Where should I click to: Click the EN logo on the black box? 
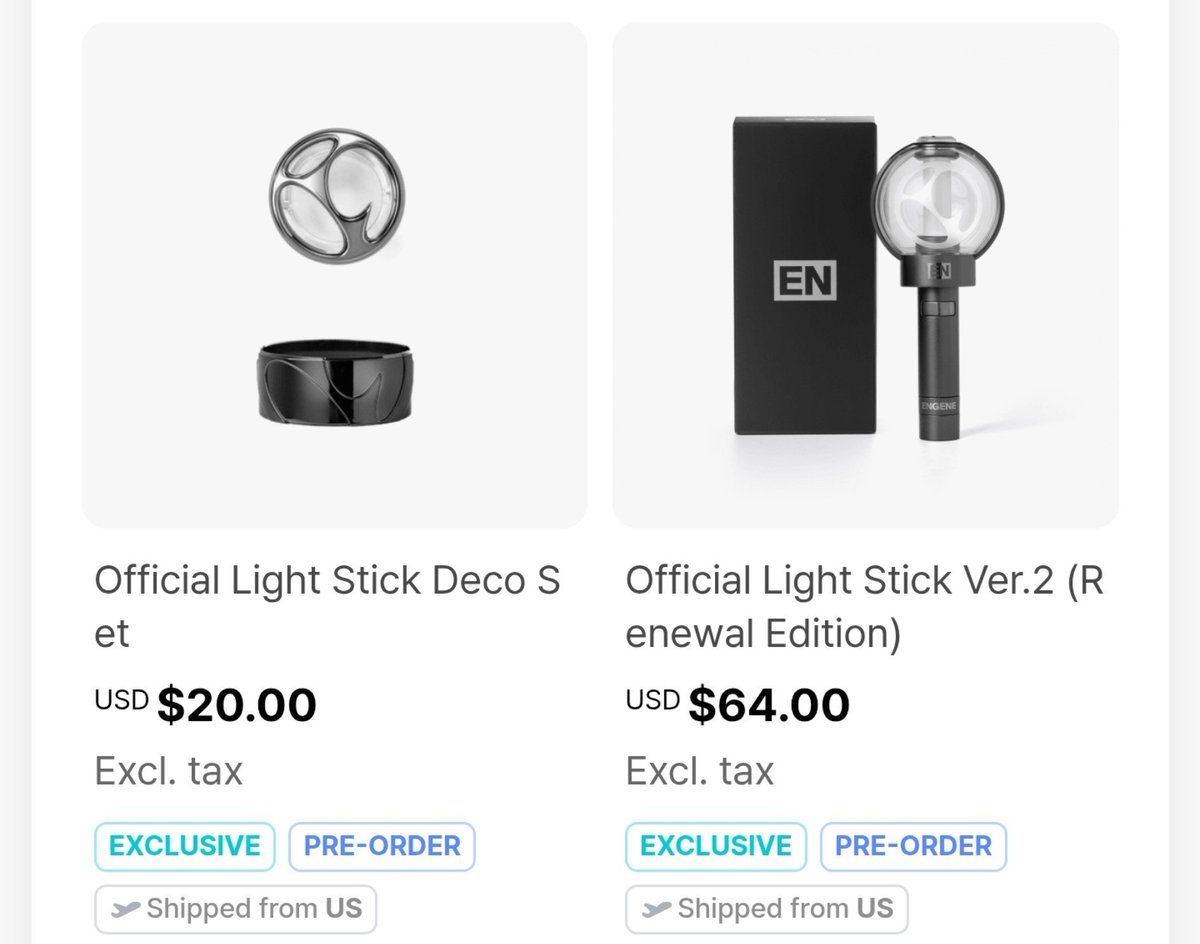point(805,280)
